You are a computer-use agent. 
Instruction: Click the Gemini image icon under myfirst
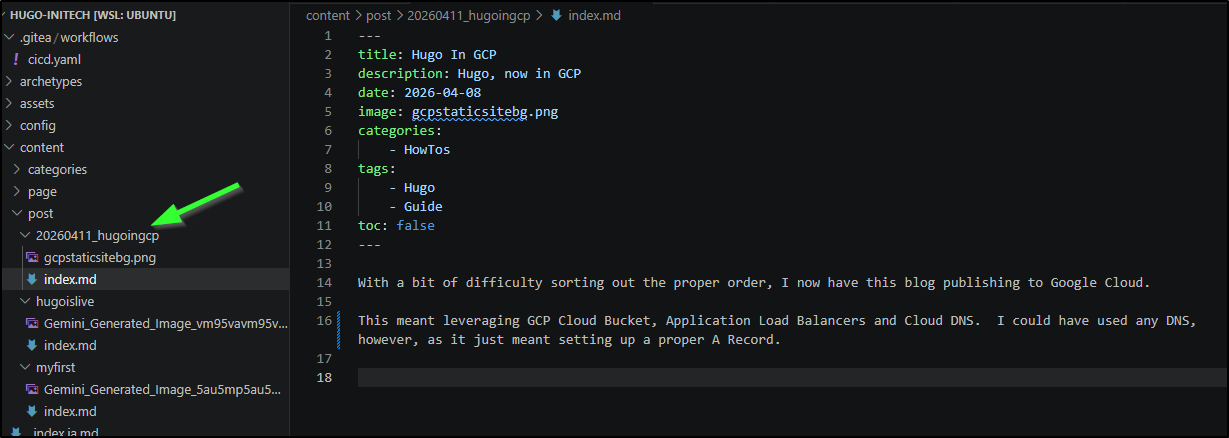(32, 389)
